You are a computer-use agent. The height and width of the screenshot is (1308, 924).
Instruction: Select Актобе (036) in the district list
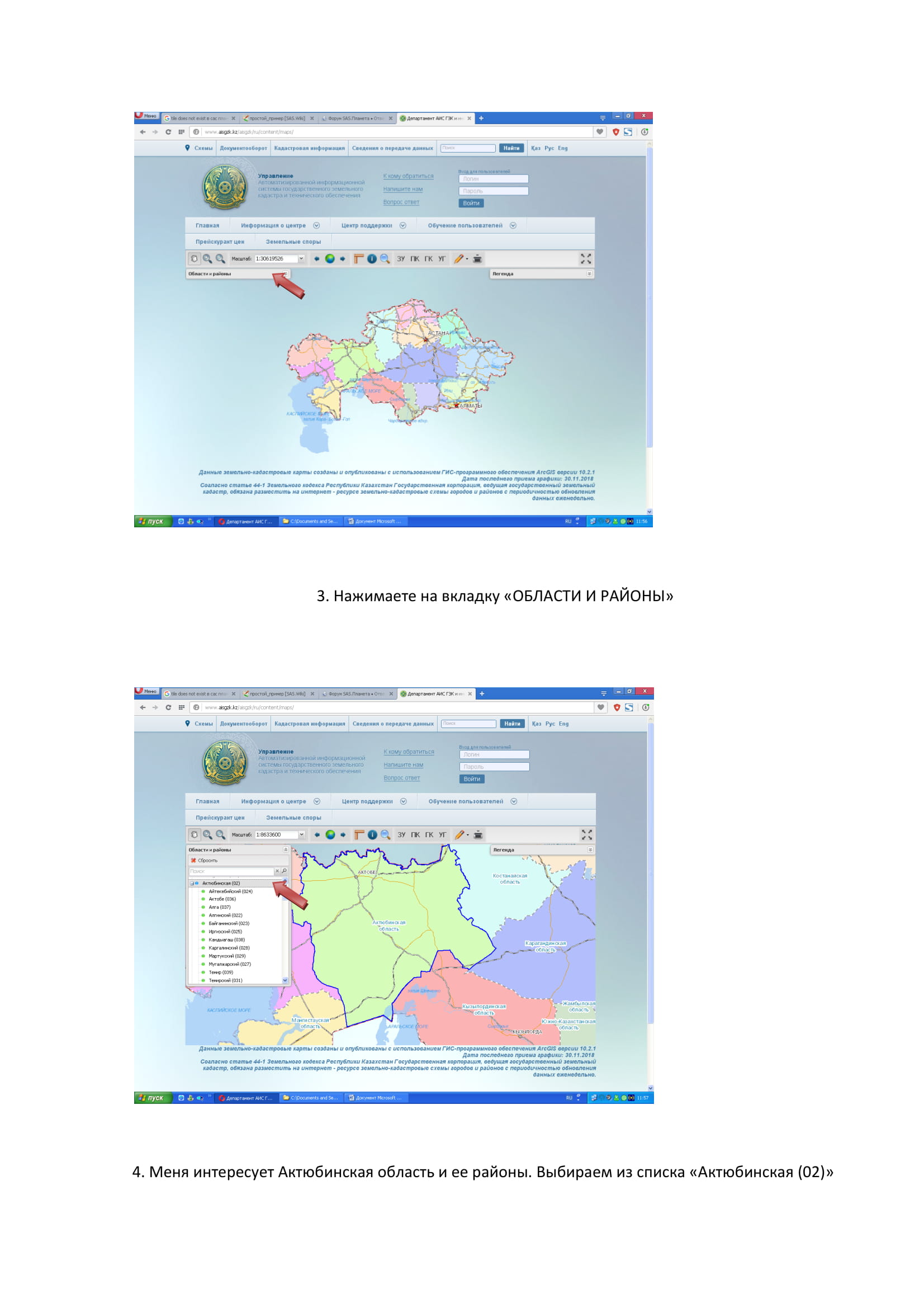(x=222, y=899)
